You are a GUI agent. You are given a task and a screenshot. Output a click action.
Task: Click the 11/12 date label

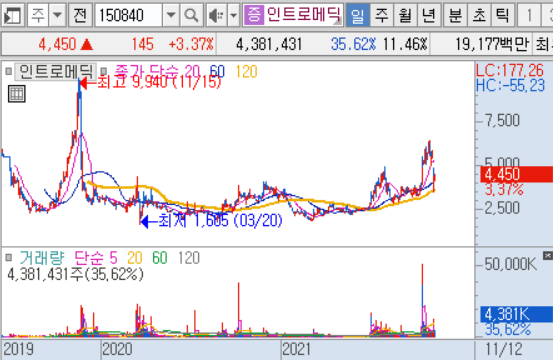504,349
